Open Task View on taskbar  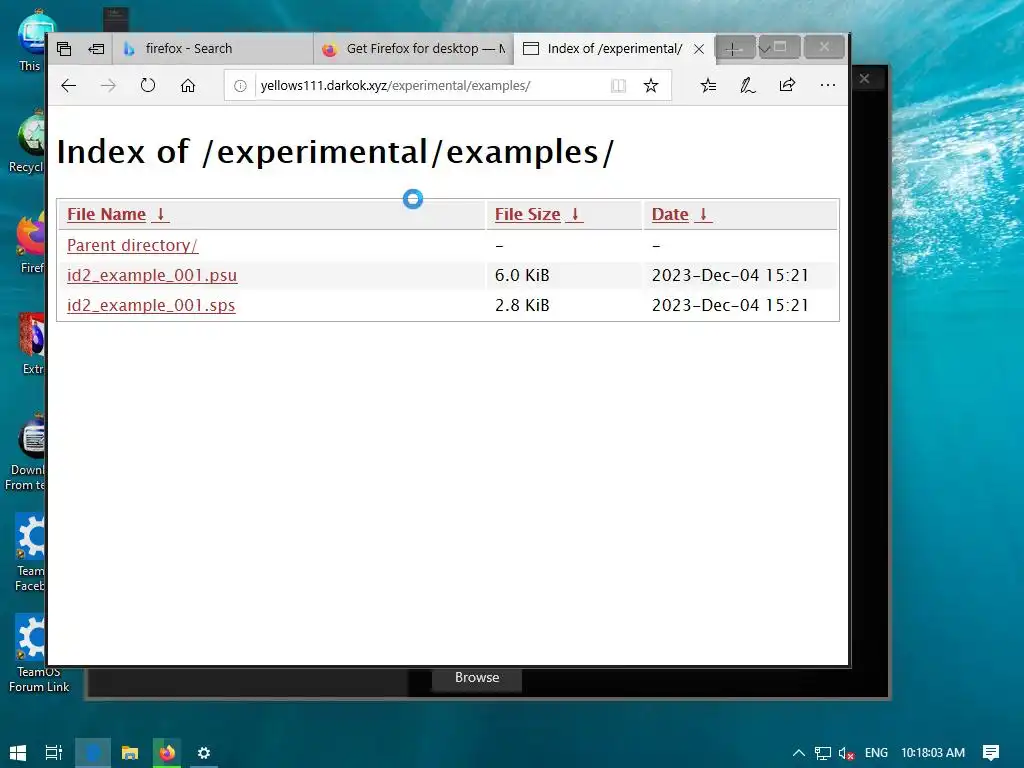point(54,753)
